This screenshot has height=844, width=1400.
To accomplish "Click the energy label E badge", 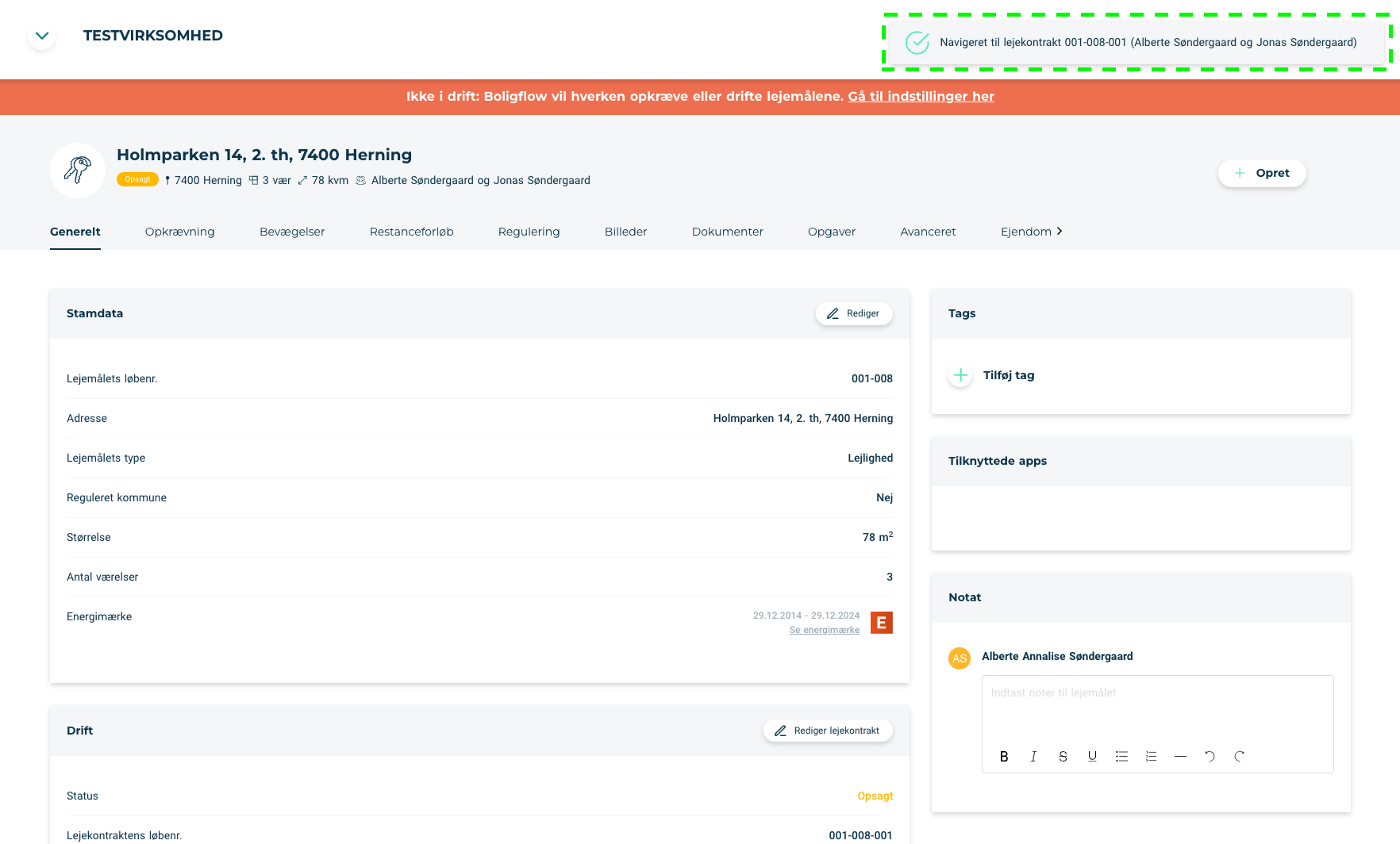I will (882, 623).
